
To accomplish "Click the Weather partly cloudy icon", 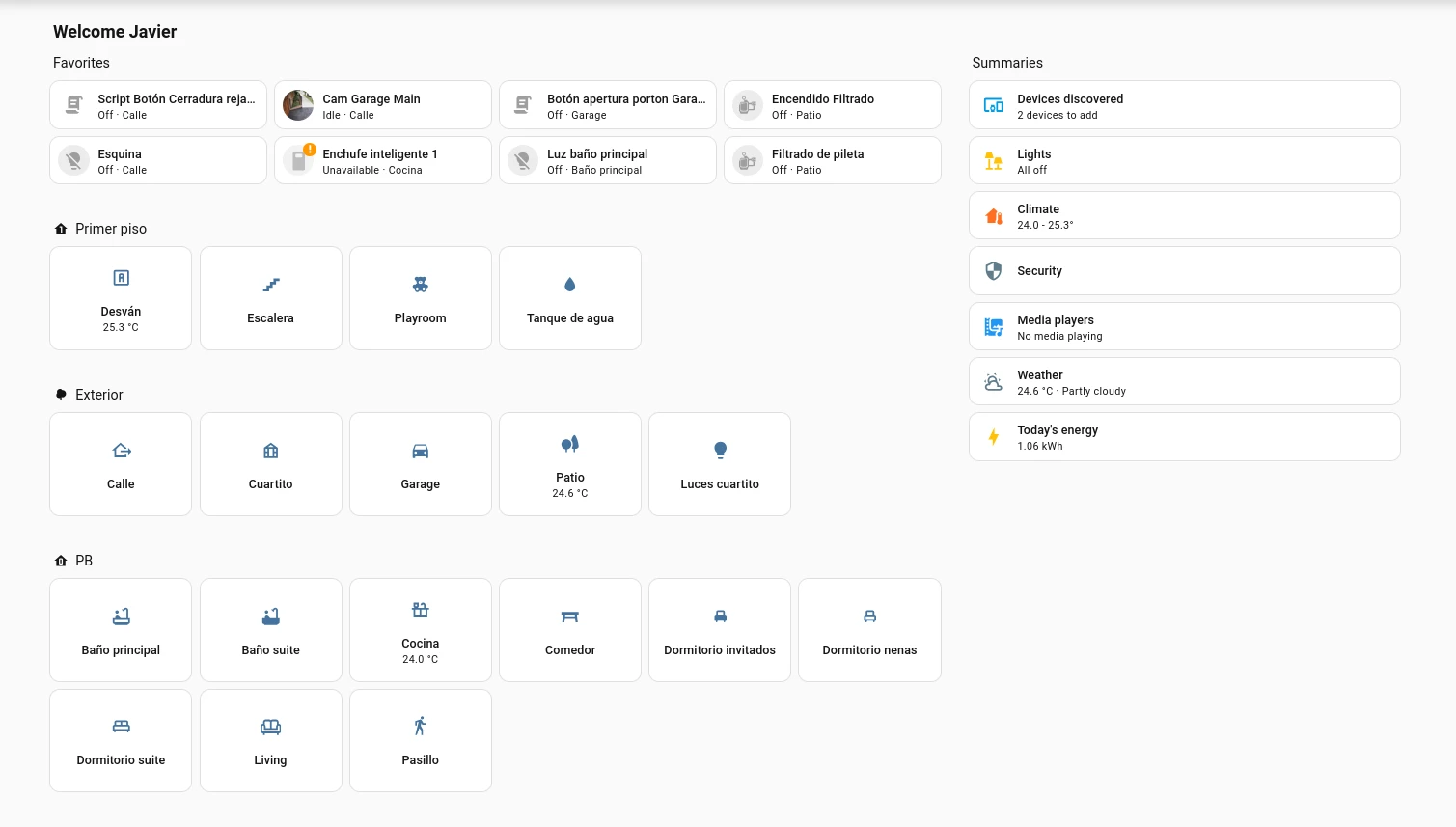I will (993, 381).
